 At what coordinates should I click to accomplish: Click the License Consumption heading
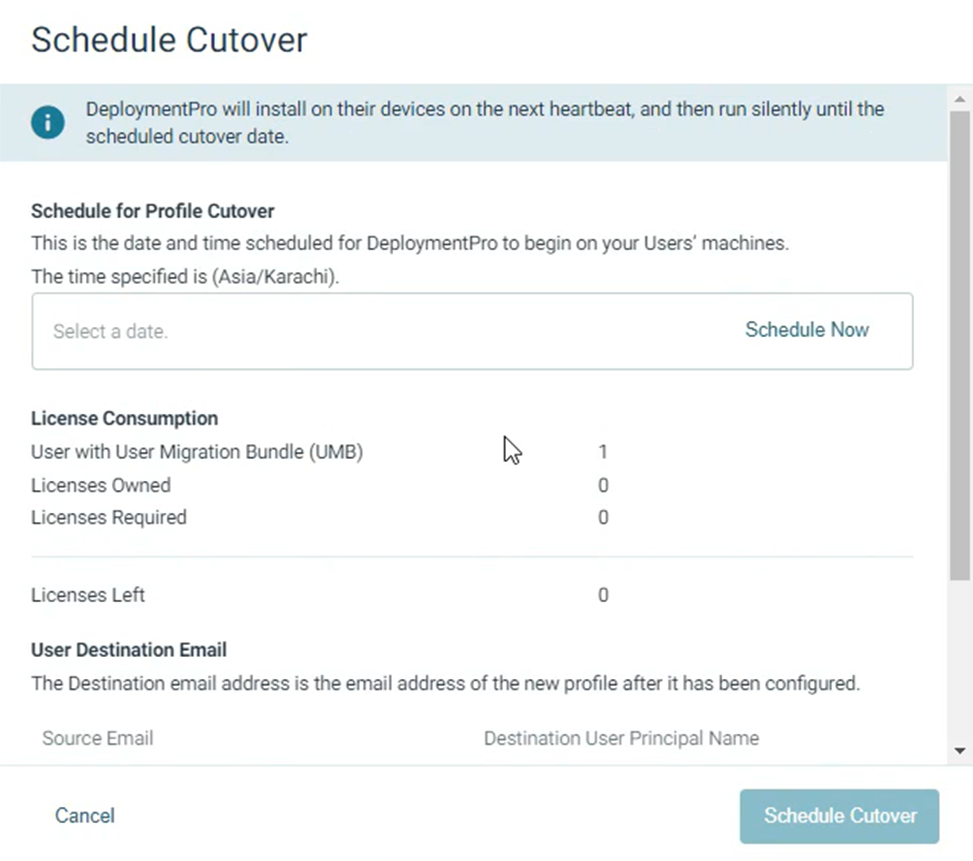click(124, 418)
